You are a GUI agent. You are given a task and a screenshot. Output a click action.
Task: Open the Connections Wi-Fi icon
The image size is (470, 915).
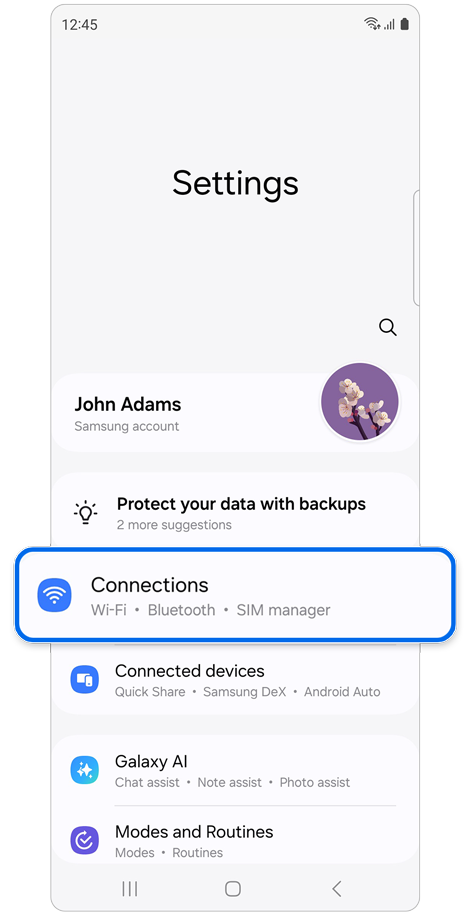(x=54, y=595)
